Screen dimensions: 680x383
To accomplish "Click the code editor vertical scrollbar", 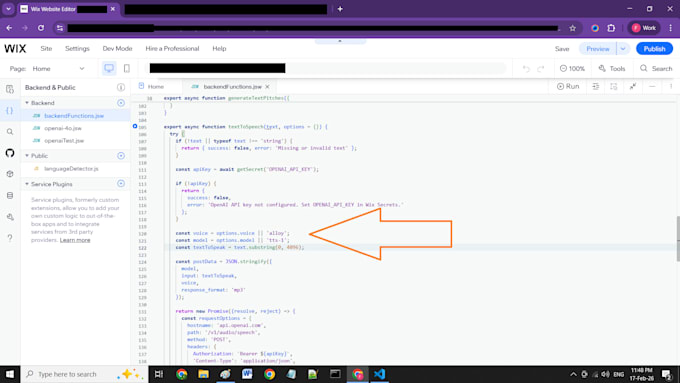I will click(x=678, y=239).
